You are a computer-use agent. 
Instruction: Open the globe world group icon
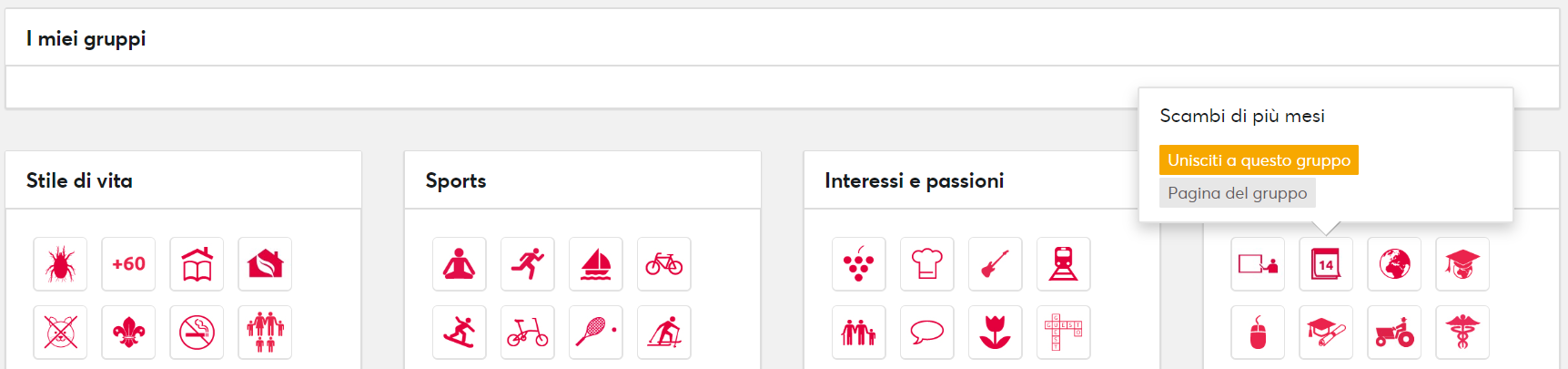pos(1393,264)
